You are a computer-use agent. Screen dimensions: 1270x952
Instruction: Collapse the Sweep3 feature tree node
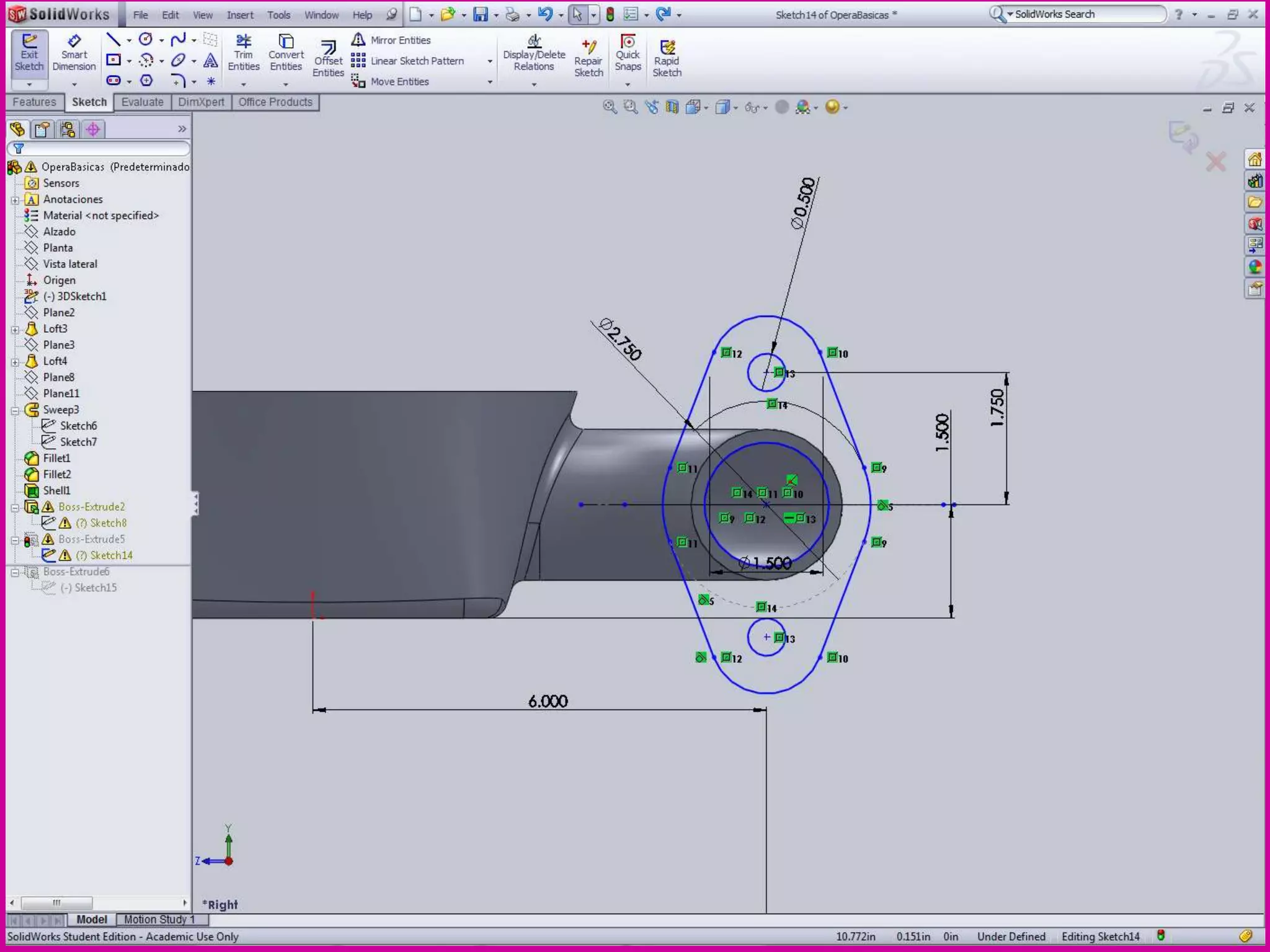(15, 410)
